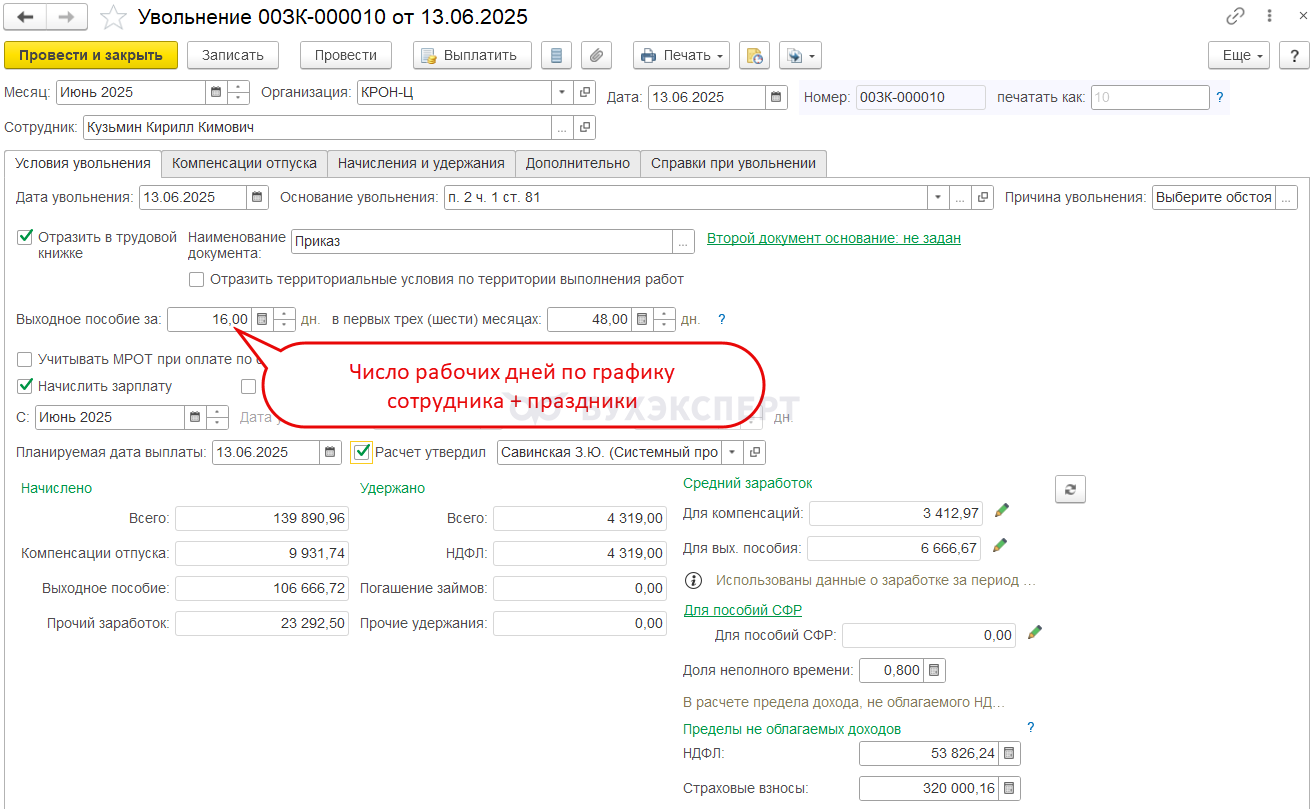Screen dimensions: 1313x809
Task: Adjust 48,00 days spinner arrows
Action: [664, 319]
